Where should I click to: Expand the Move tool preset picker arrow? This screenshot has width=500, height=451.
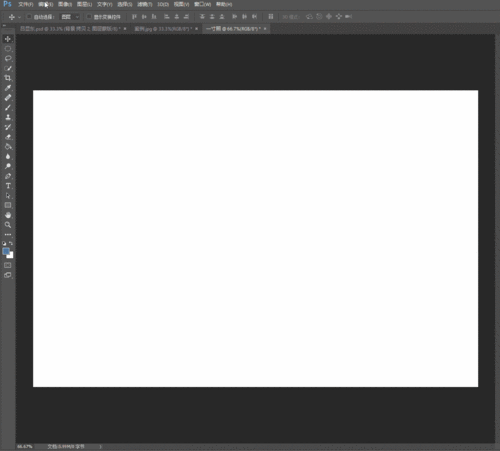pyautogui.click(x=19, y=17)
